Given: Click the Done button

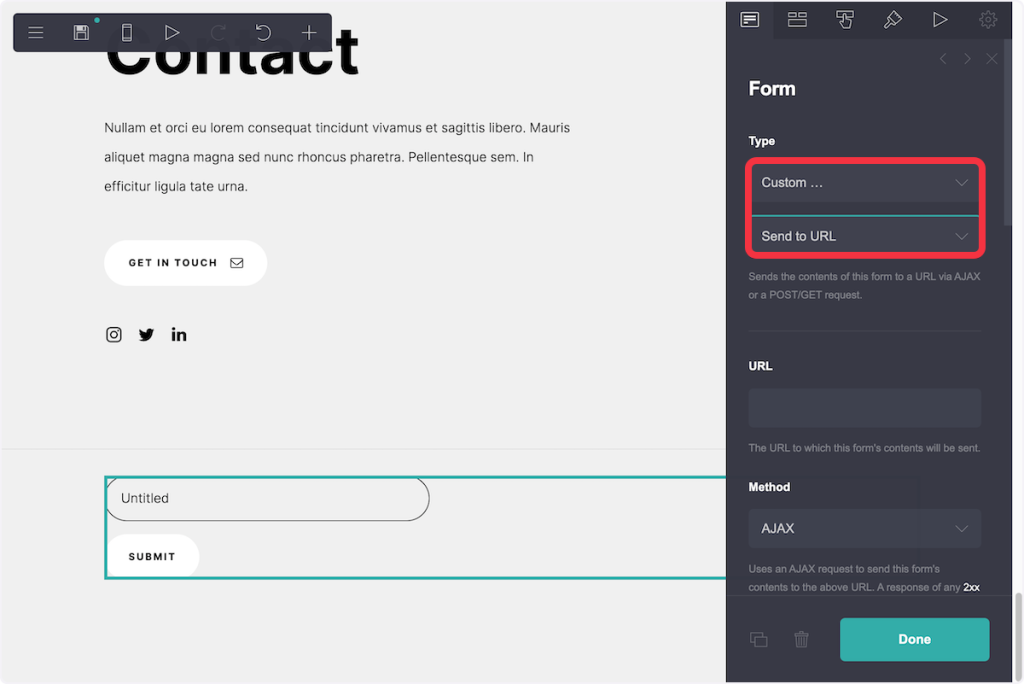Looking at the screenshot, I should (x=914, y=639).
